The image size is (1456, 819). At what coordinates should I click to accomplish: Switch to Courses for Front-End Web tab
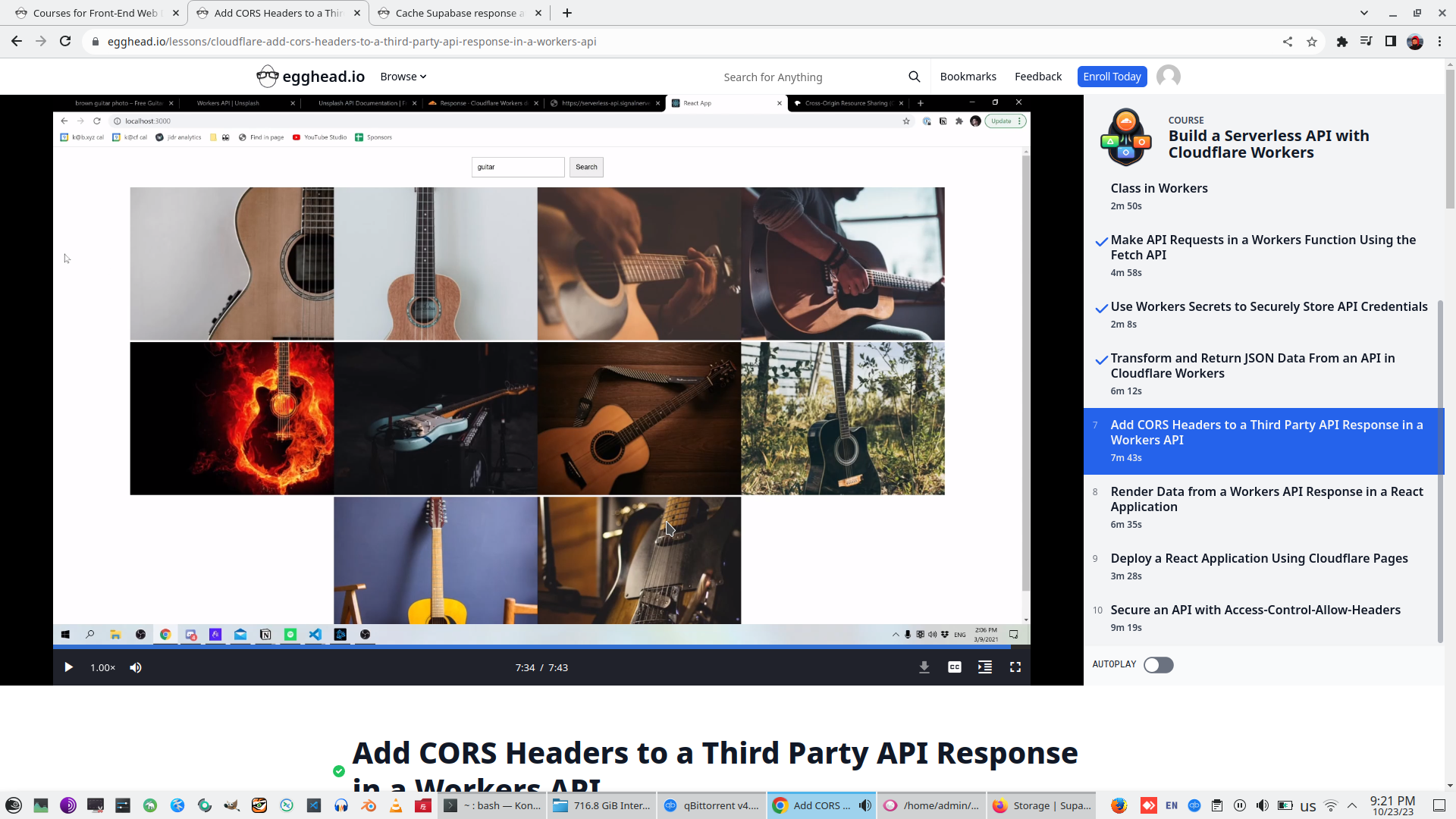pyautogui.click(x=95, y=13)
